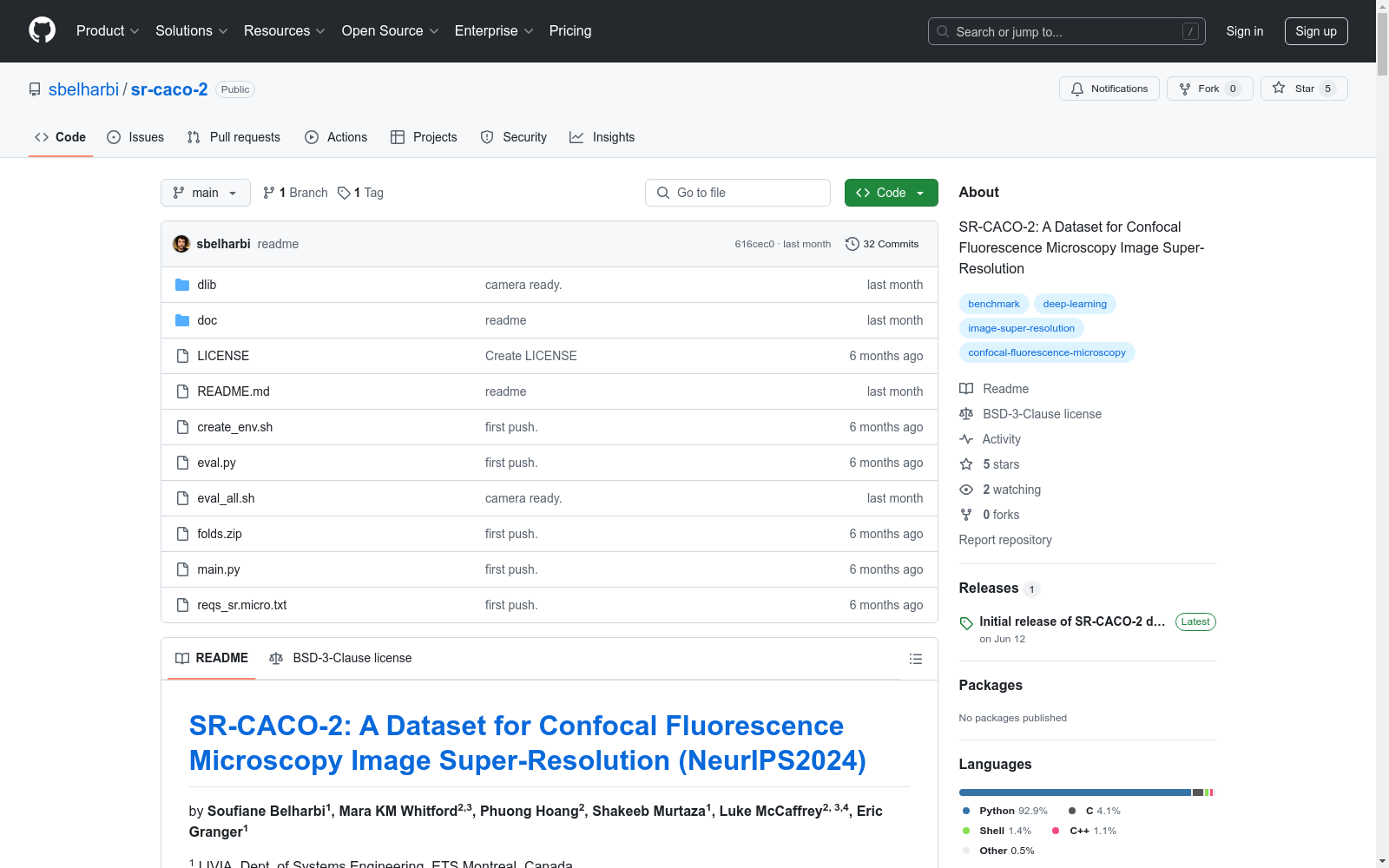Click the Sign up button
This screenshot has height=868, width=1389.
(1316, 31)
